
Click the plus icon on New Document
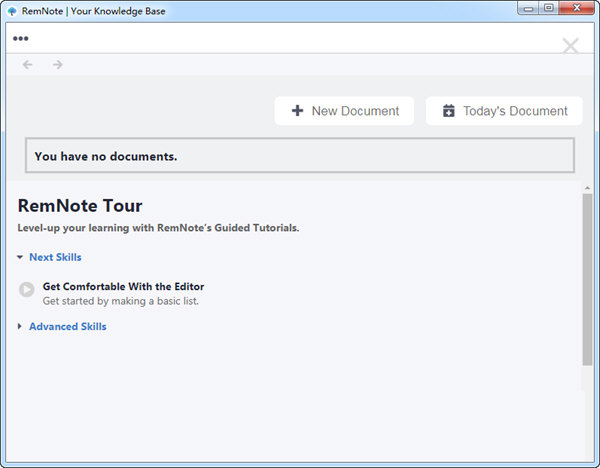pyautogui.click(x=297, y=111)
